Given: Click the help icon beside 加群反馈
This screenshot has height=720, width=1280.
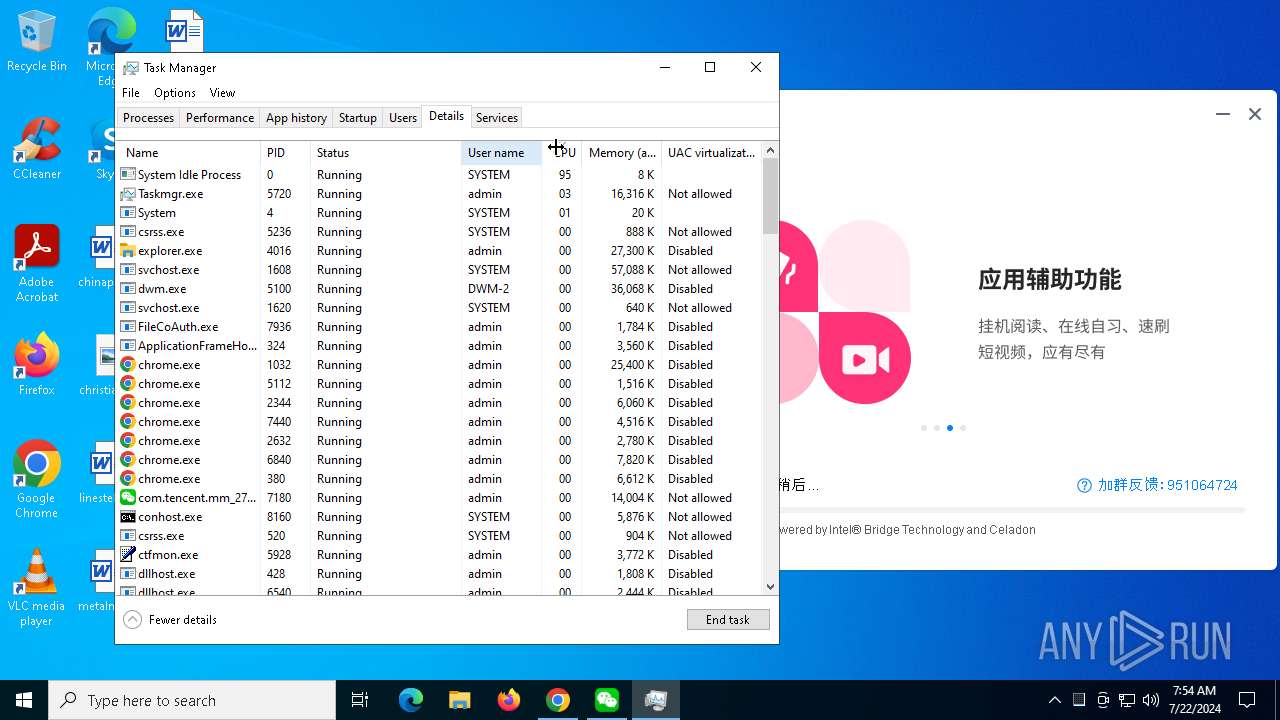Looking at the screenshot, I should point(1084,485).
